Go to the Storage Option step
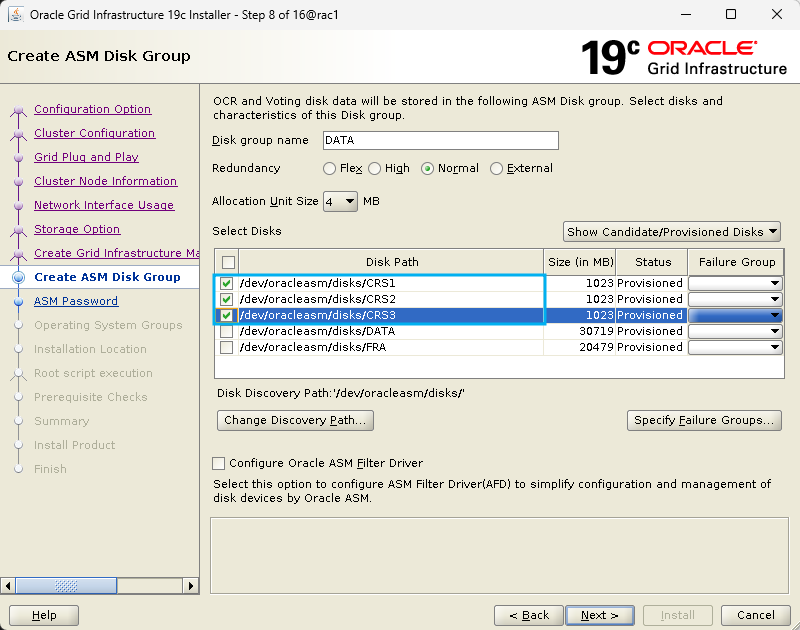Screen dimensions: 800x630 (77, 229)
